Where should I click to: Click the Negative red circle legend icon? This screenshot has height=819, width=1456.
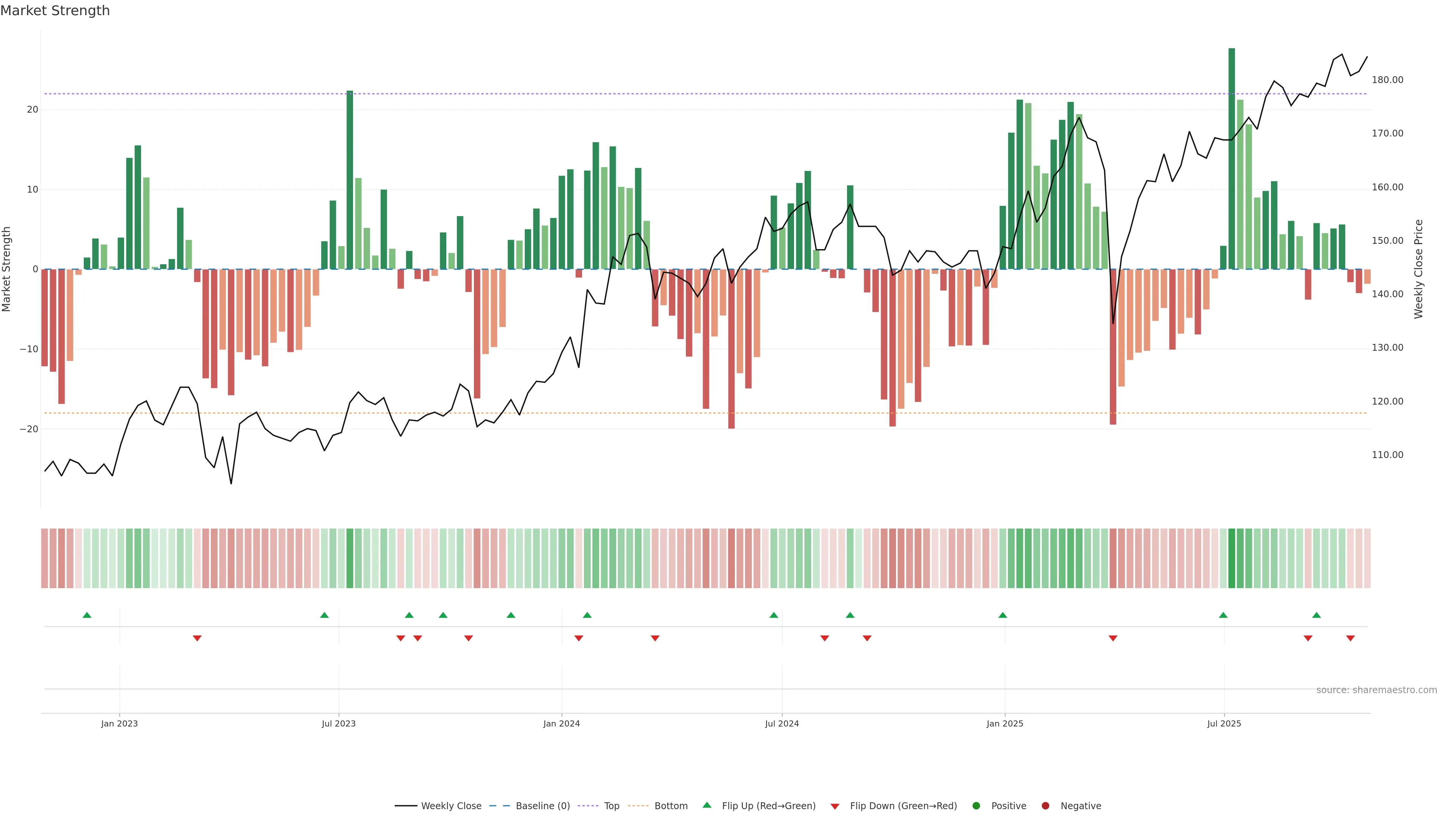[1045, 806]
